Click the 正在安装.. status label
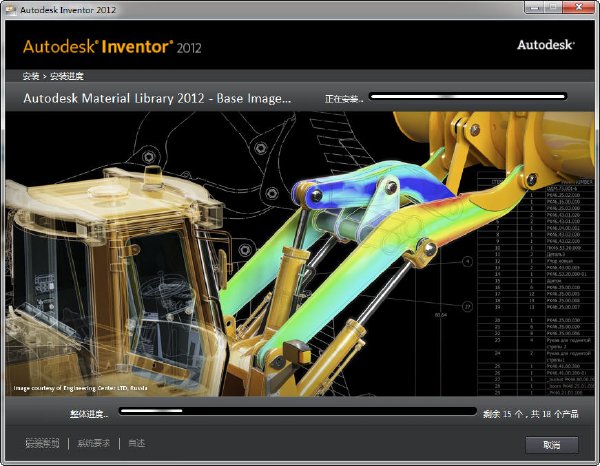Screen dimensions: 600x466 tap(344, 99)
